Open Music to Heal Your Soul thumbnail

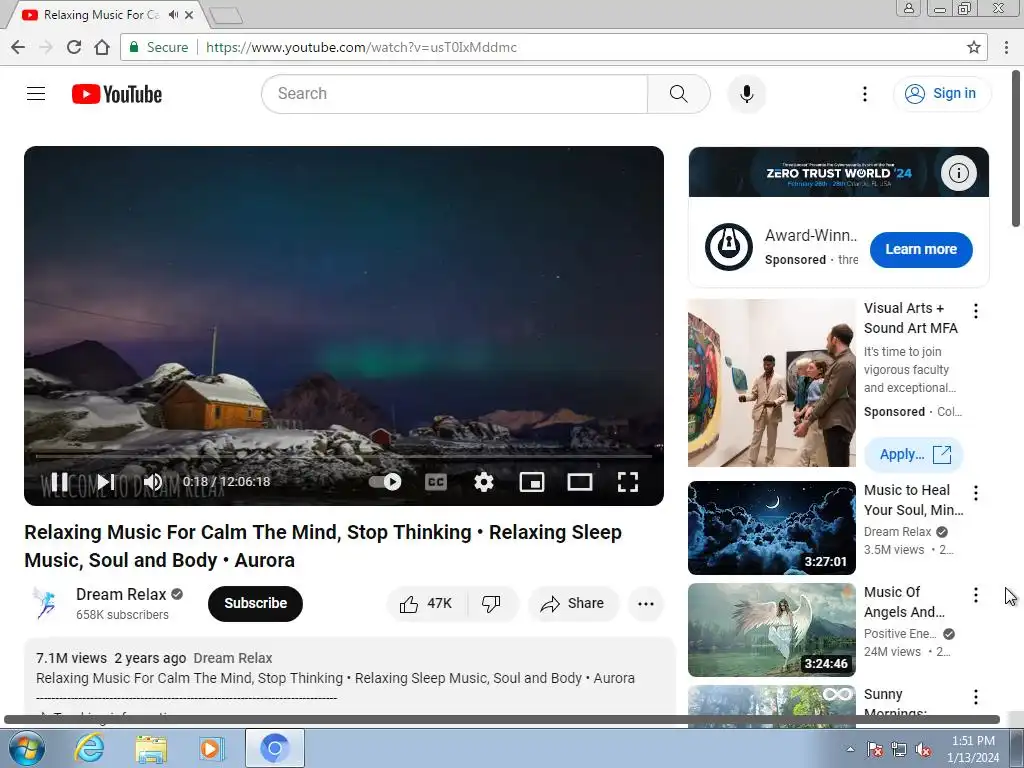(x=771, y=528)
